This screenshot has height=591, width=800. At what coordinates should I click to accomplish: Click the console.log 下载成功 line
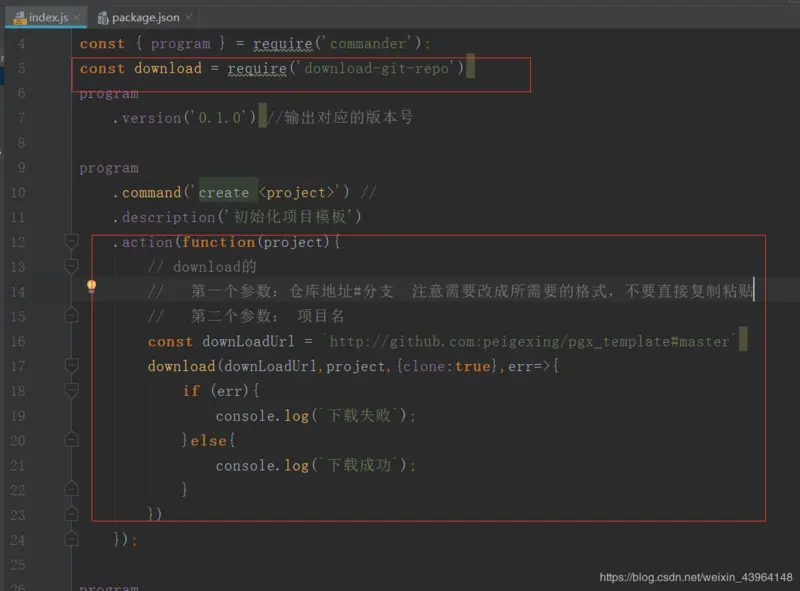coord(316,465)
